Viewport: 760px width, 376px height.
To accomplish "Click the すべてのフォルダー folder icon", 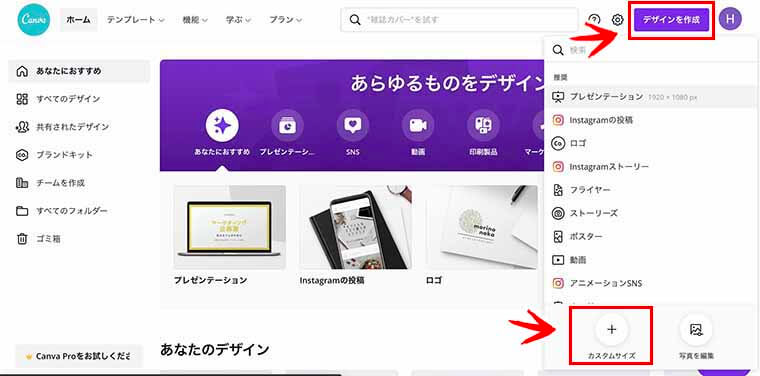I will click(22, 211).
